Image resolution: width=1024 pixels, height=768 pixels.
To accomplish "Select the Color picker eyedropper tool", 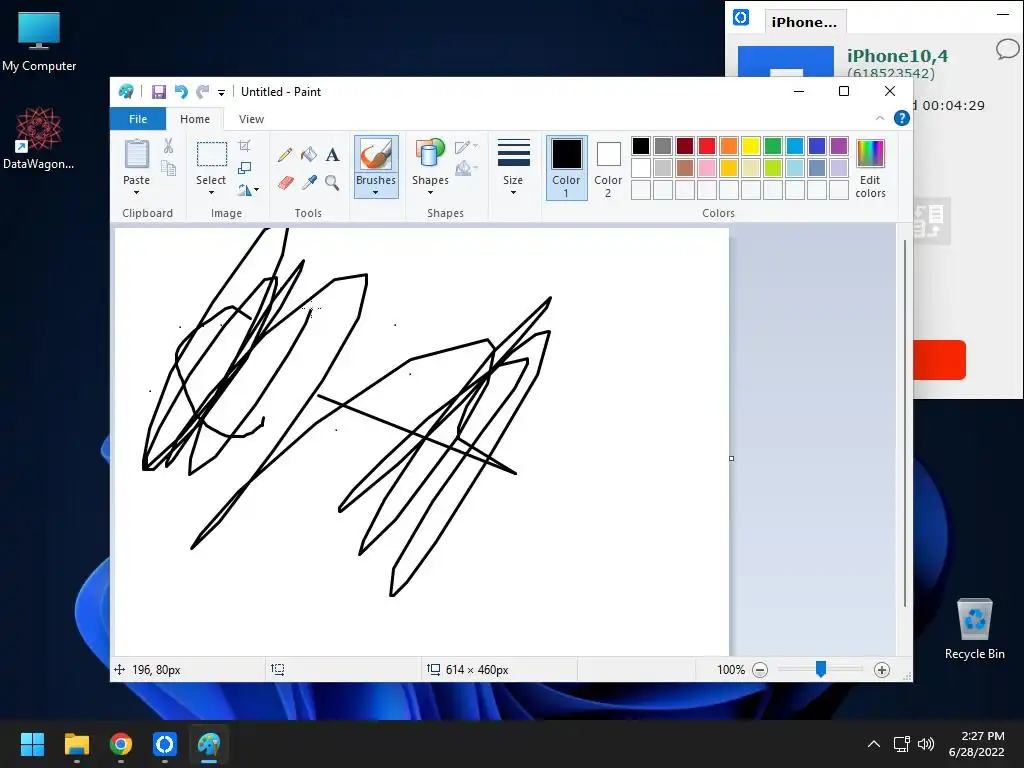I will pos(309,183).
